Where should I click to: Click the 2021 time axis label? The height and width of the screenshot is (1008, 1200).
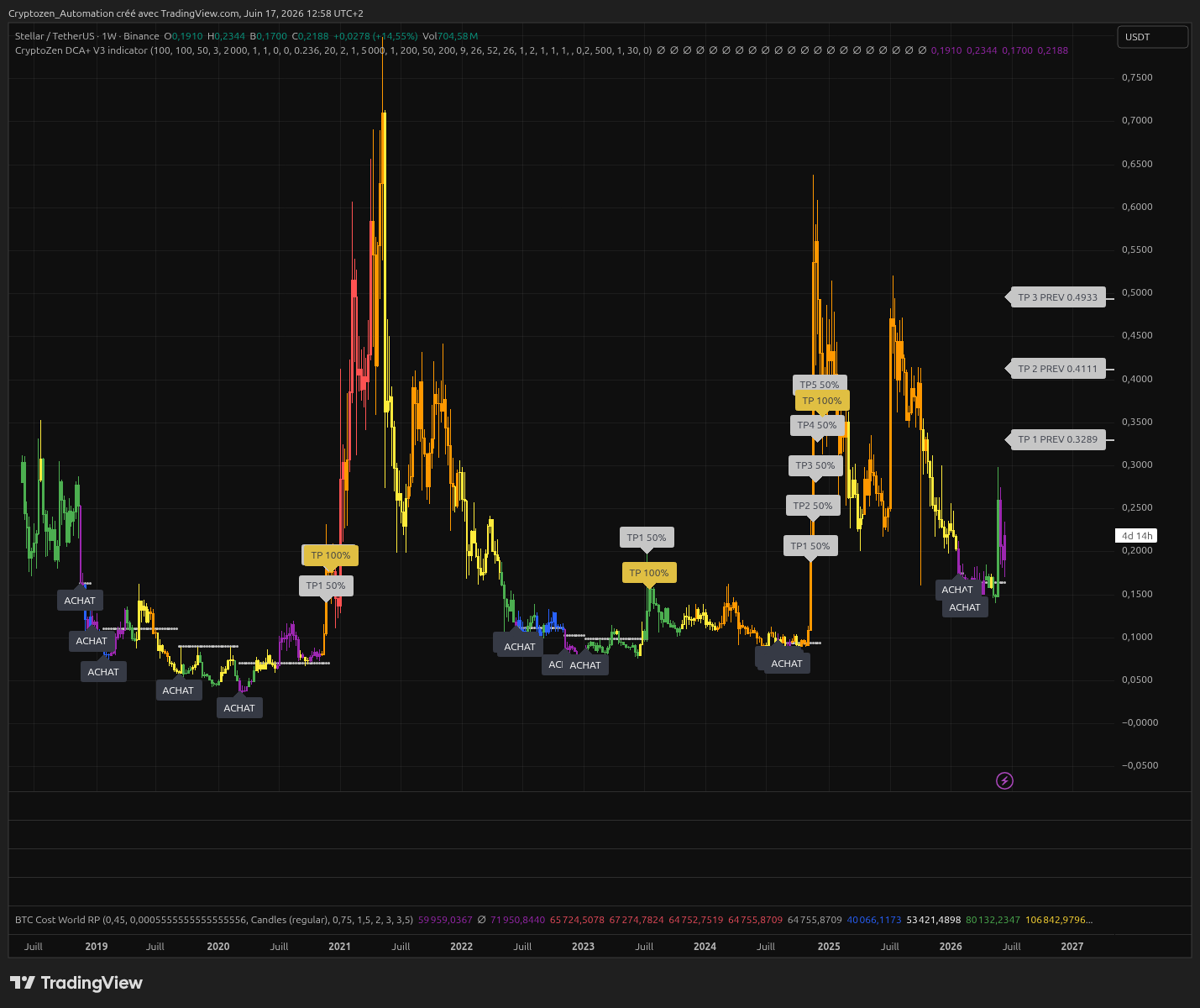[340, 947]
